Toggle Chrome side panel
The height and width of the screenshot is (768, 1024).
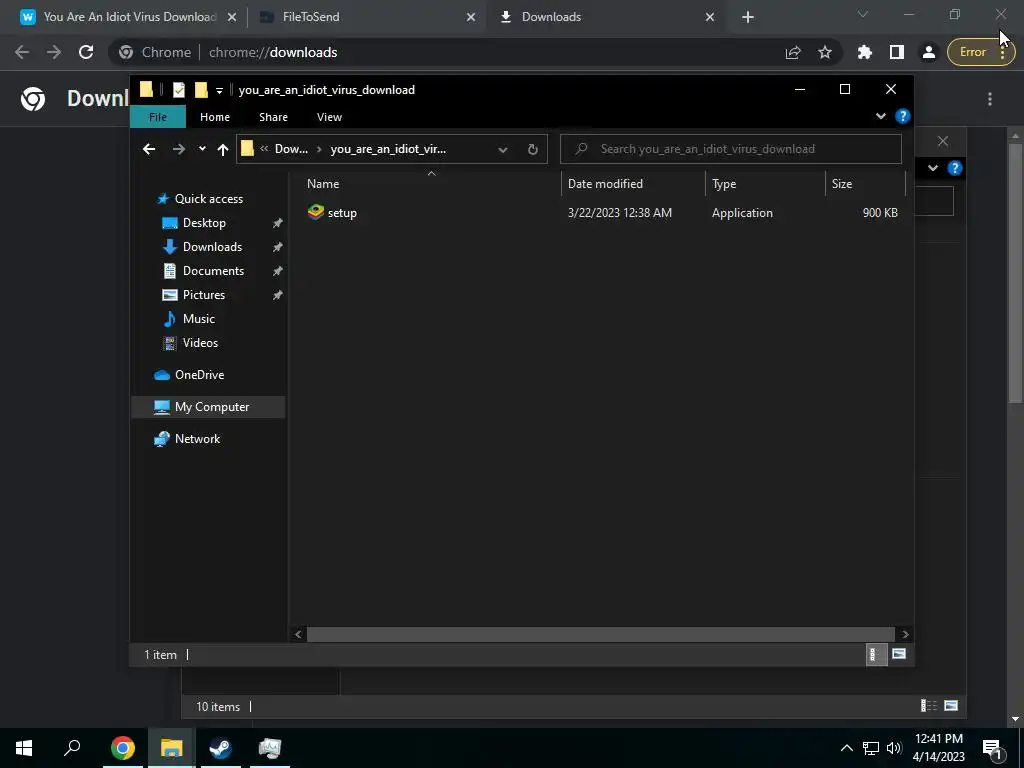tap(897, 52)
